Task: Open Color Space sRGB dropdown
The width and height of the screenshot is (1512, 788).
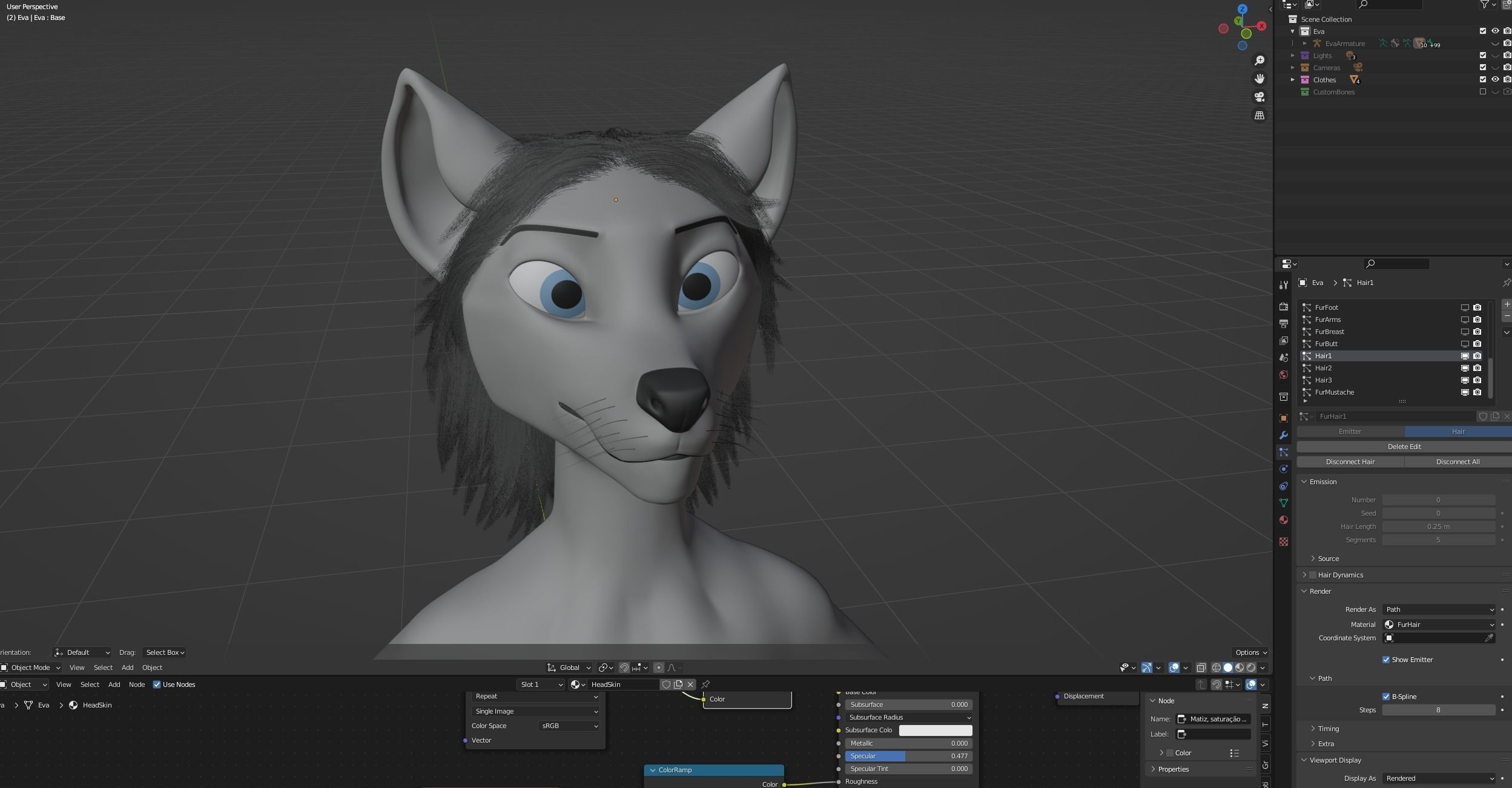Action: pyautogui.click(x=569, y=726)
